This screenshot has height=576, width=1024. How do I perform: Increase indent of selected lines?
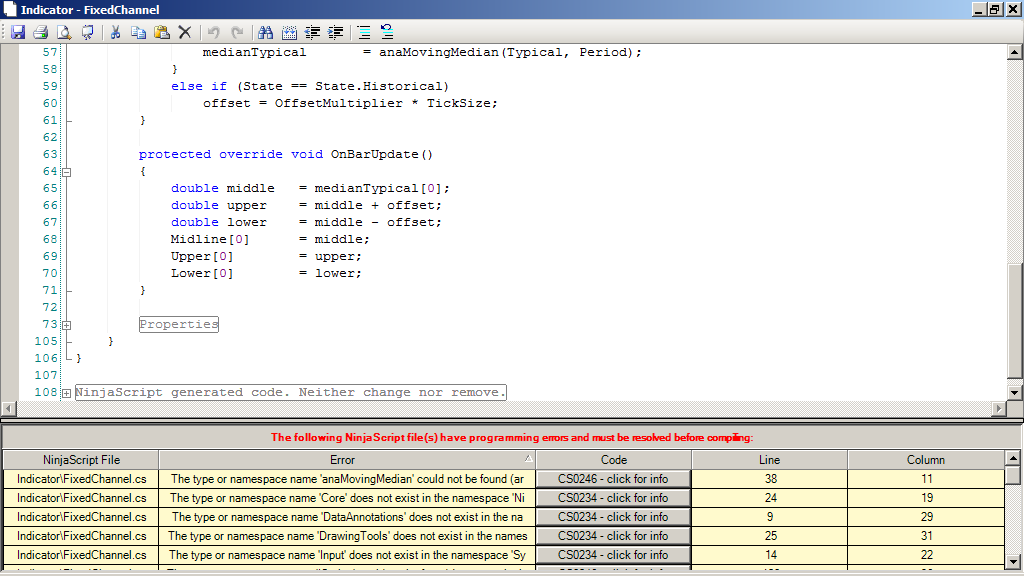tap(336, 32)
